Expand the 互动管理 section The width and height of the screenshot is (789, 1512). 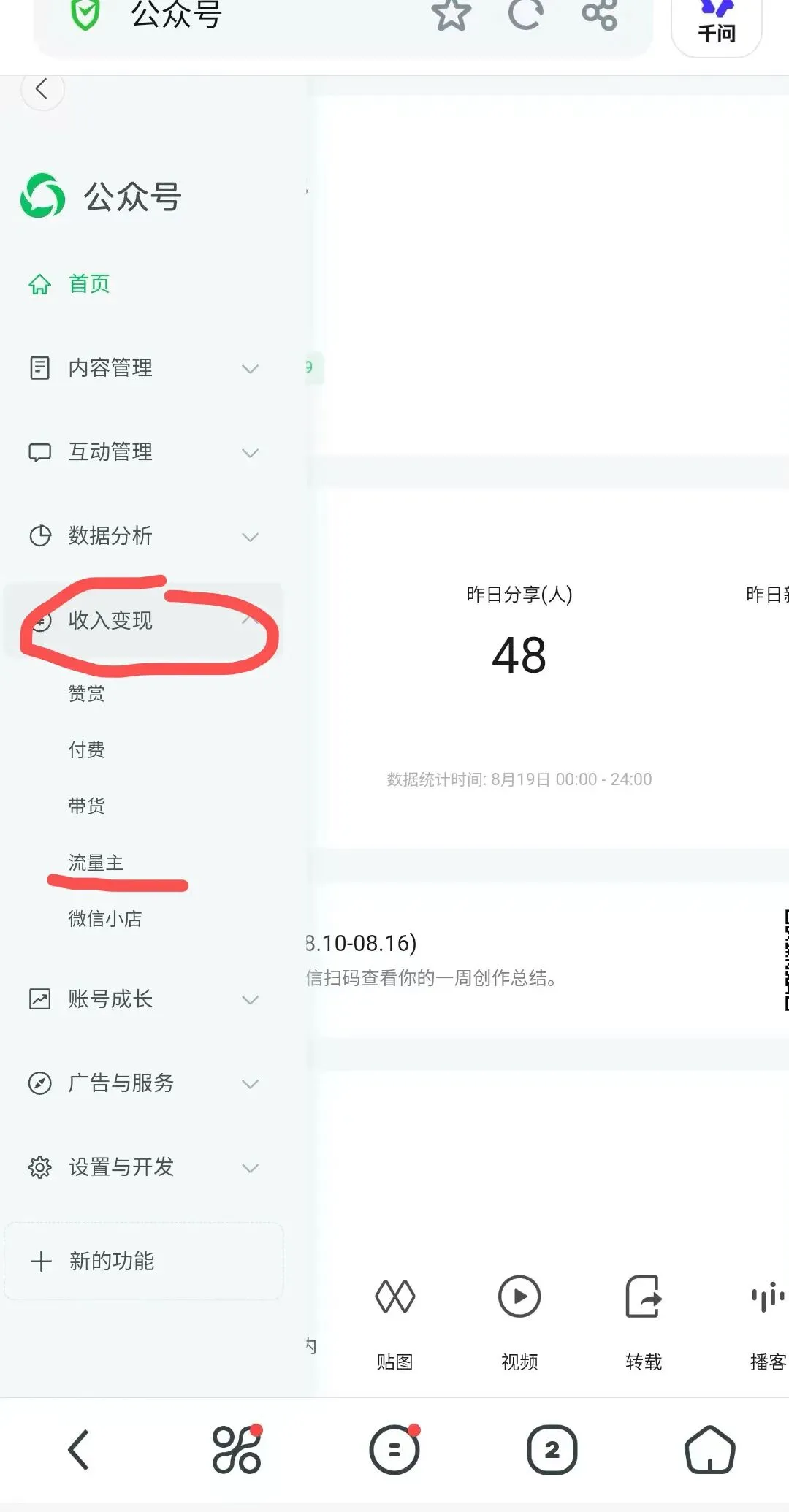pos(143,452)
